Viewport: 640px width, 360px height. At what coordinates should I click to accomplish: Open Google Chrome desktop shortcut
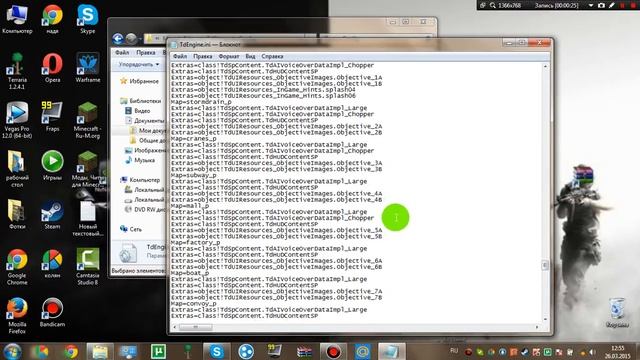click(x=17, y=267)
